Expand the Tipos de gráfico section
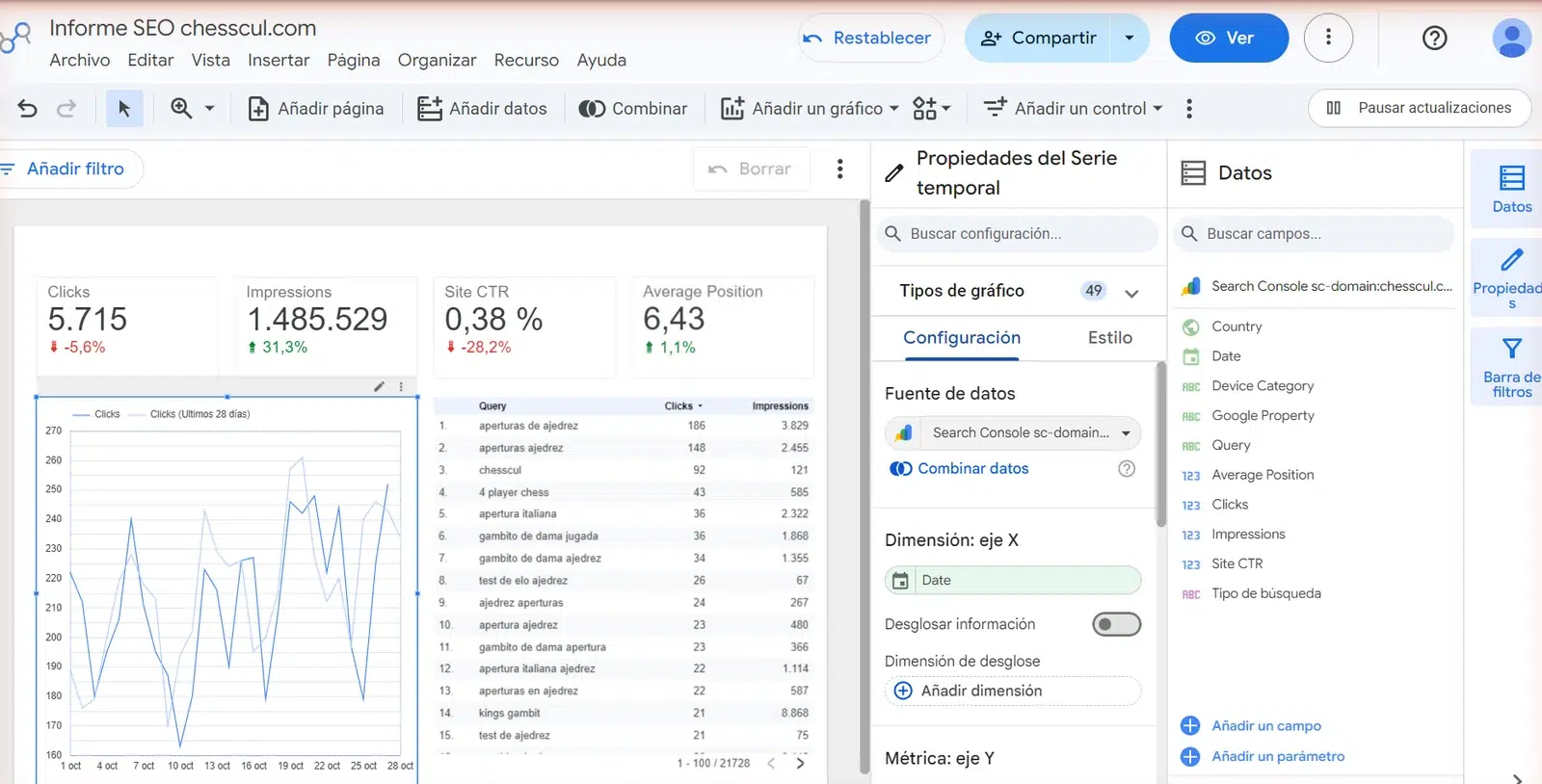The width and height of the screenshot is (1542, 784). (1131, 292)
